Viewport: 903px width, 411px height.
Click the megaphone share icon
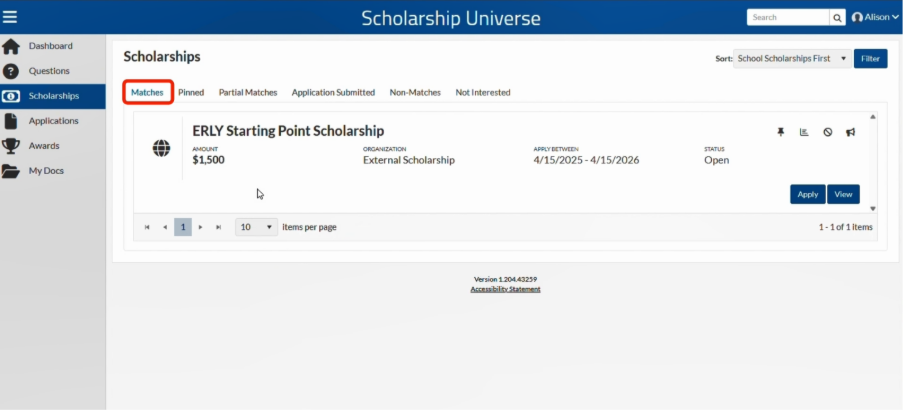click(x=851, y=132)
